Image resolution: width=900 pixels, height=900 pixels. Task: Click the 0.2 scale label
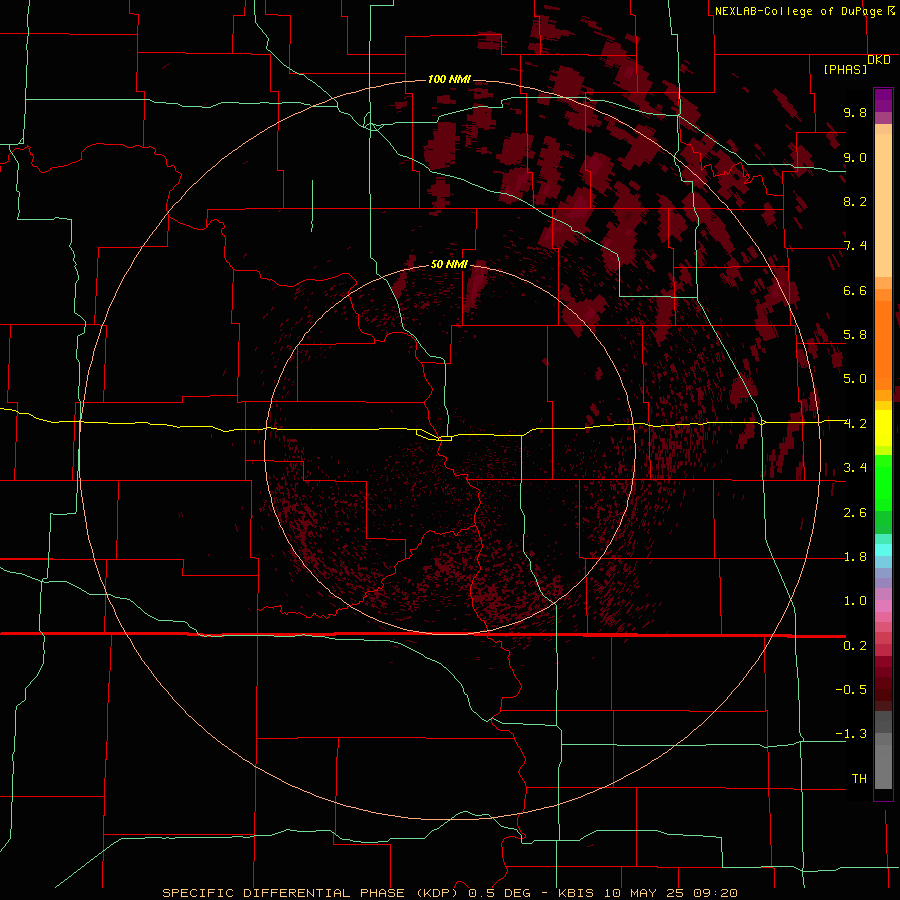855,646
